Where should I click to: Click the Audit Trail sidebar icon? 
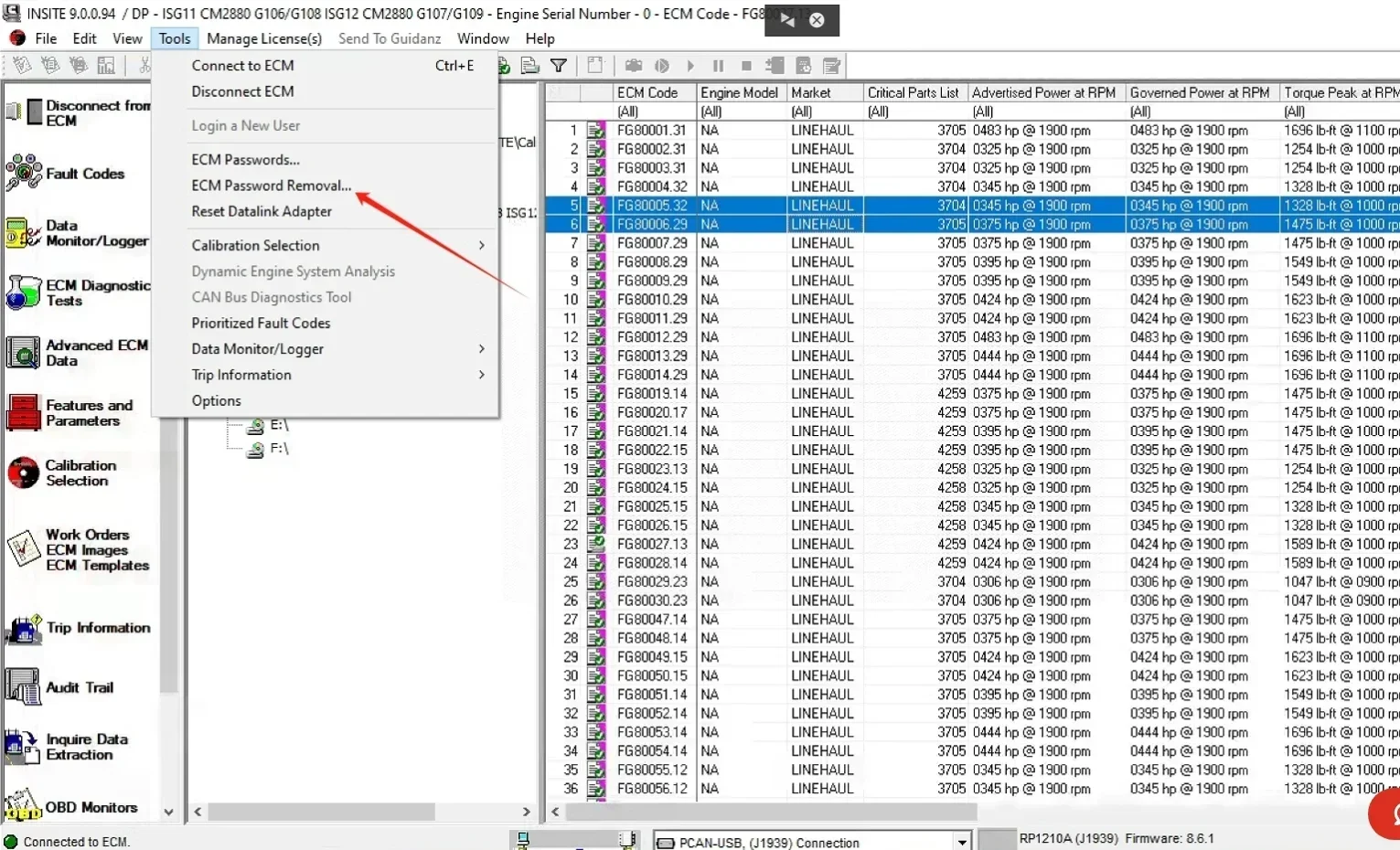point(24,687)
